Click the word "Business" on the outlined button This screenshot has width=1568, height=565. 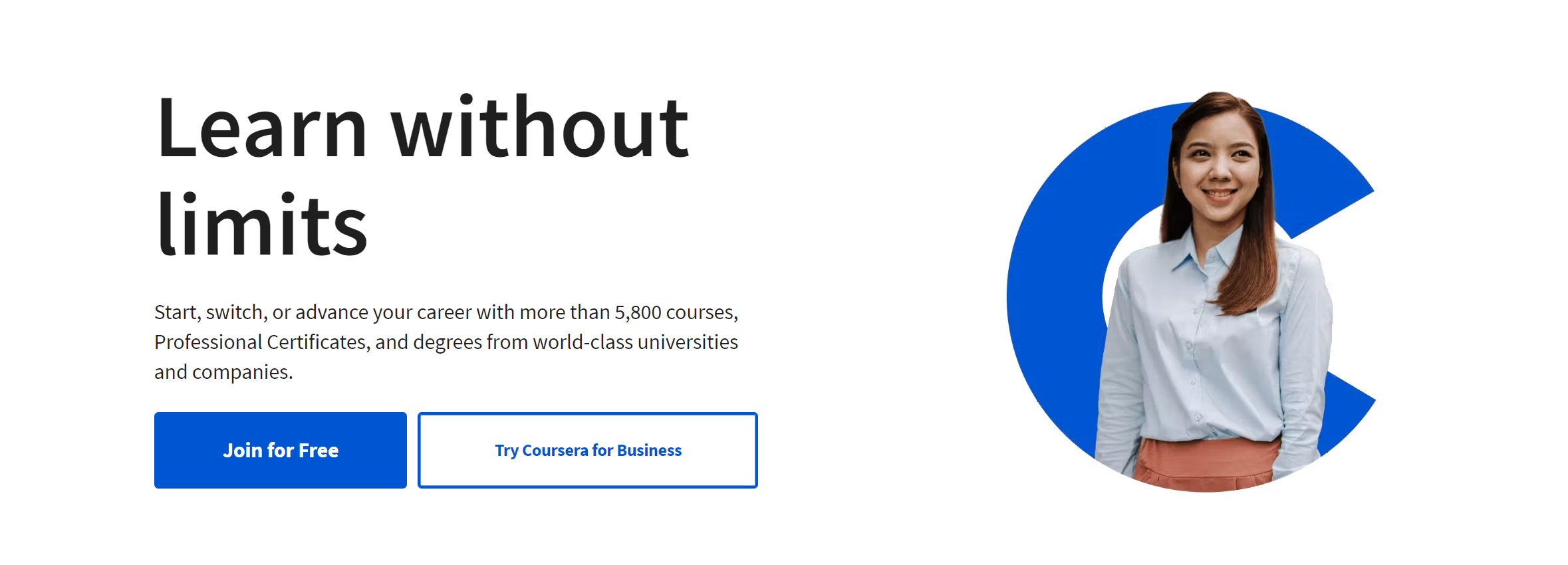point(649,451)
